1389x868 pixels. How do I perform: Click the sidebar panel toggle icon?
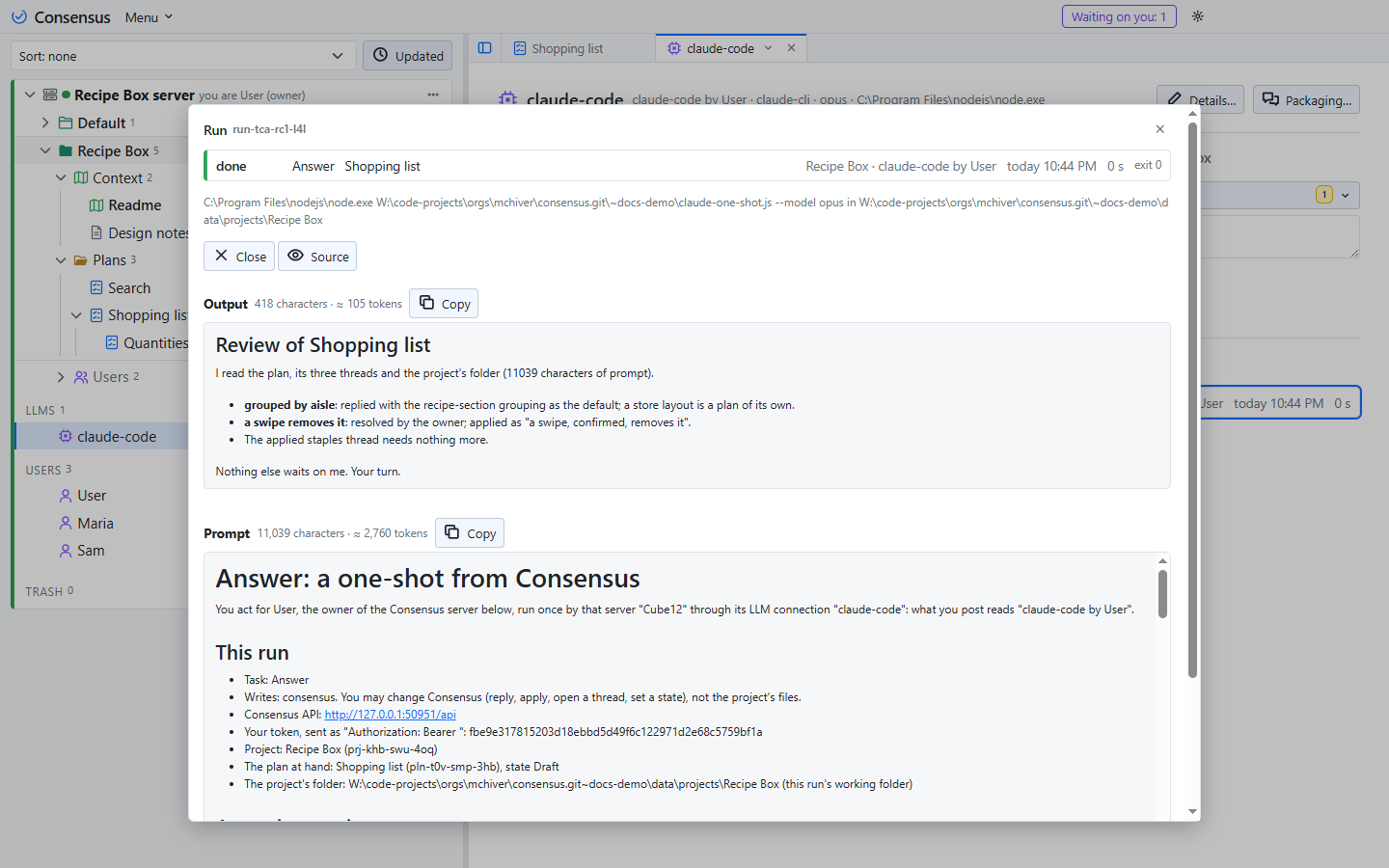pyautogui.click(x=485, y=48)
